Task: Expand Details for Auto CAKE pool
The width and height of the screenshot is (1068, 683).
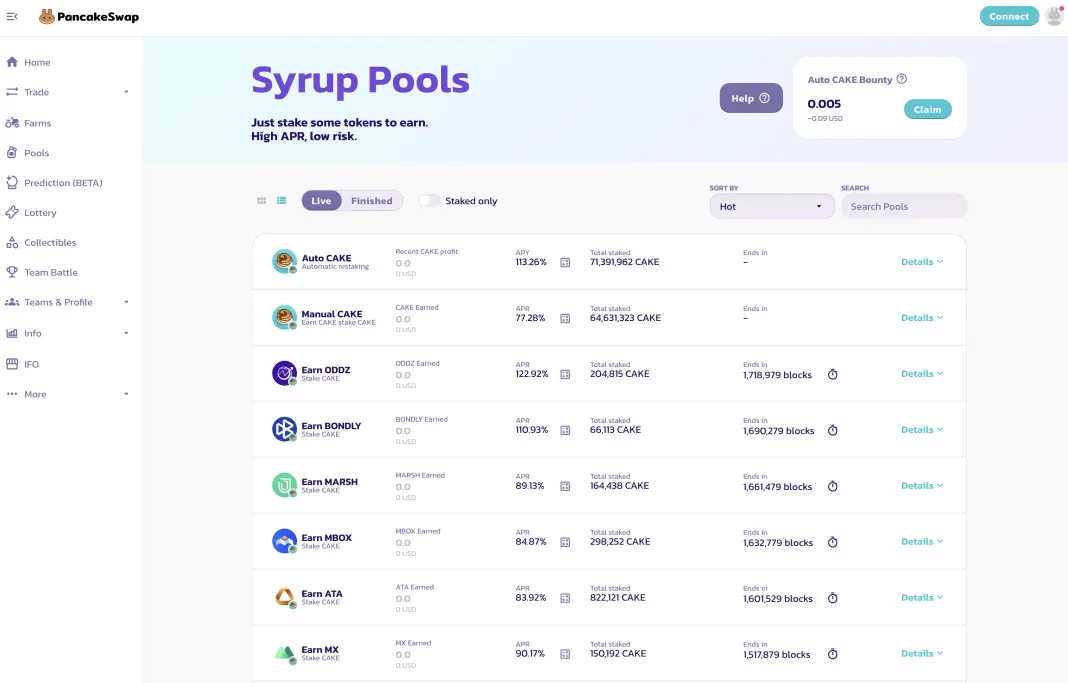Action: (x=922, y=261)
